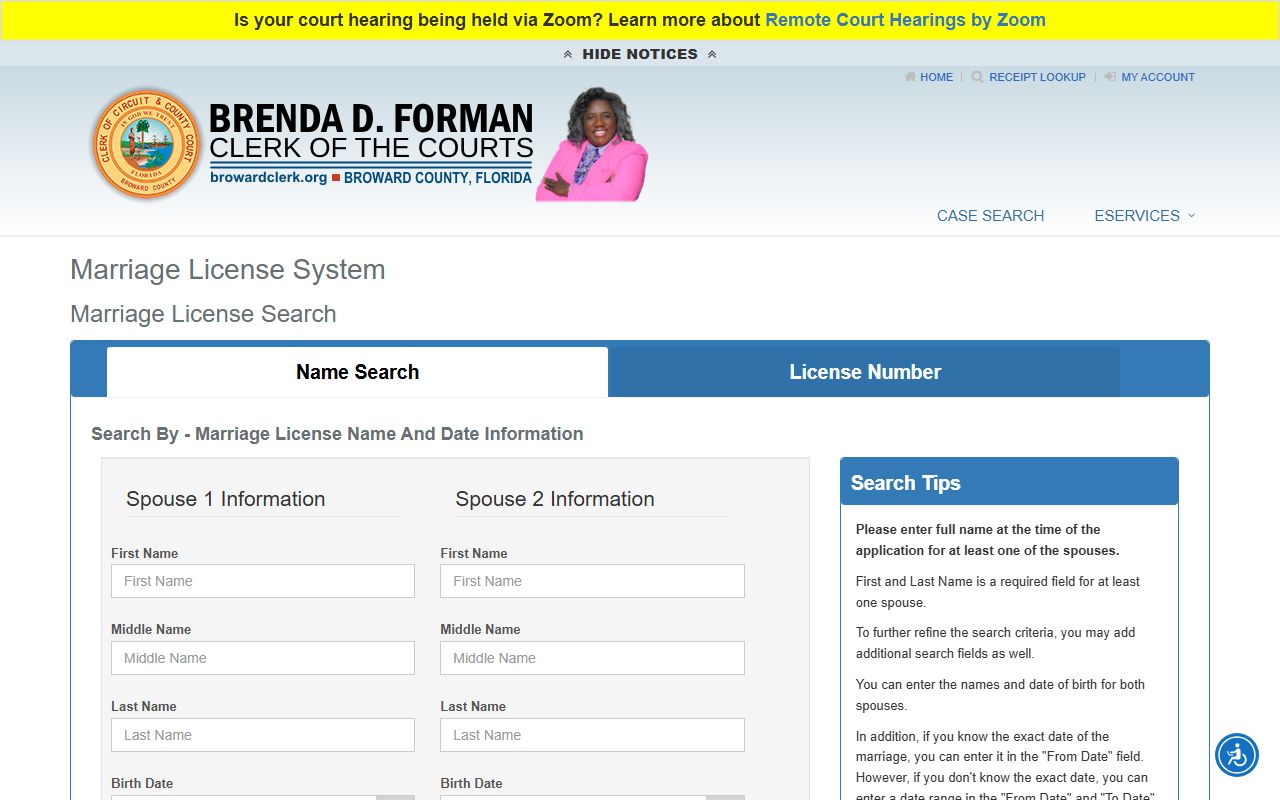Expand the ESERVICES dropdown menu
Image resolution: width=1280 pixels, height=800 pixels.
1144,216
